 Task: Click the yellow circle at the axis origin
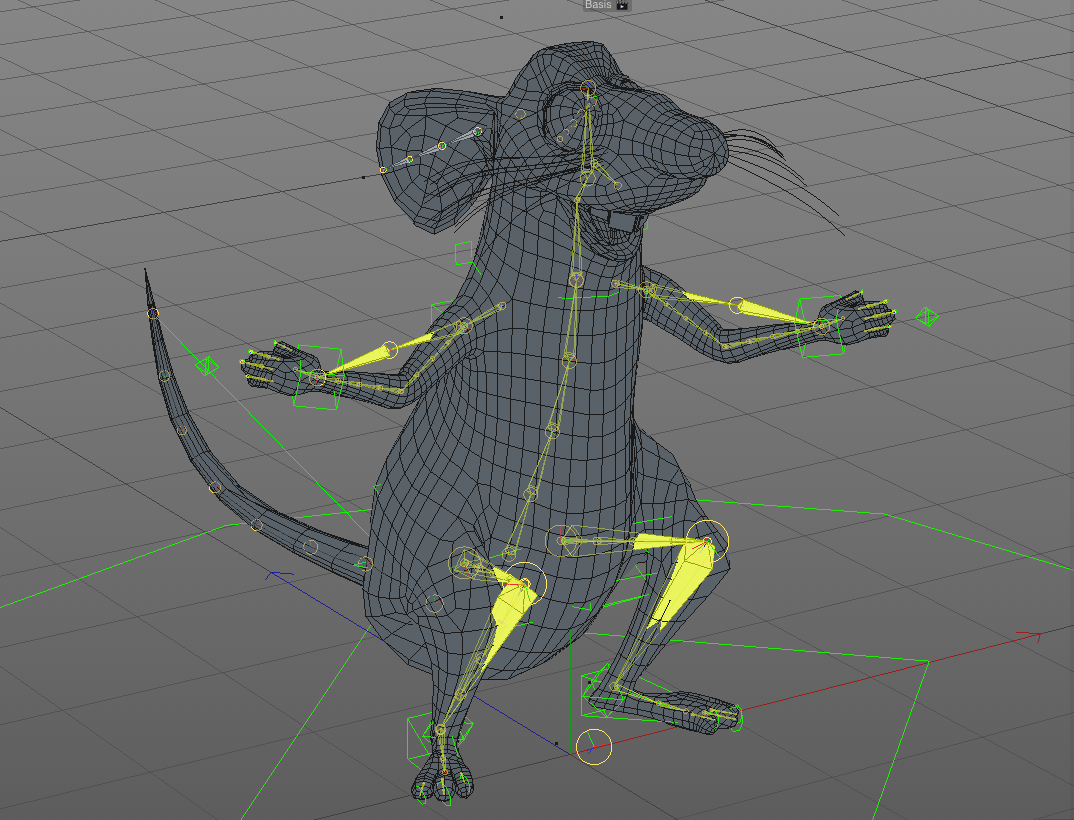(x=593, y=747)
